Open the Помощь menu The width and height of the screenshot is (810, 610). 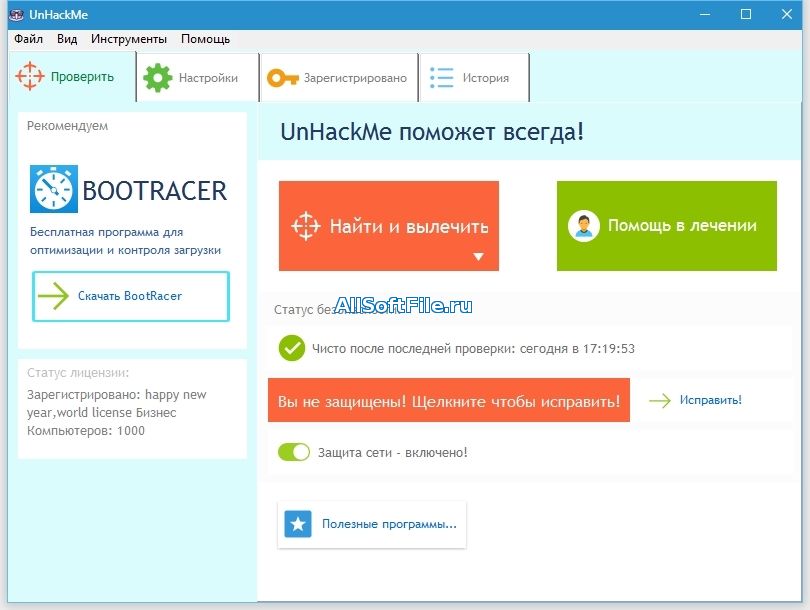[x=205, y=39]
